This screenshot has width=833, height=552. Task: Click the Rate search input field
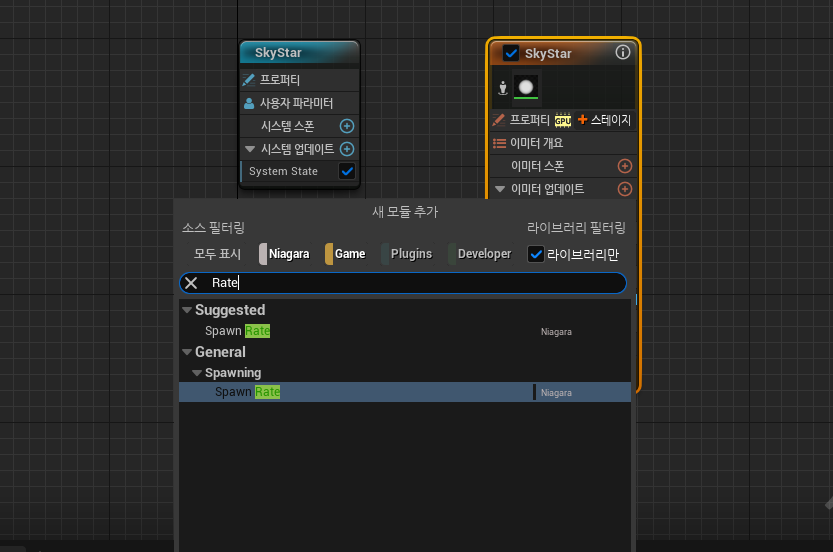click(403, 283)
